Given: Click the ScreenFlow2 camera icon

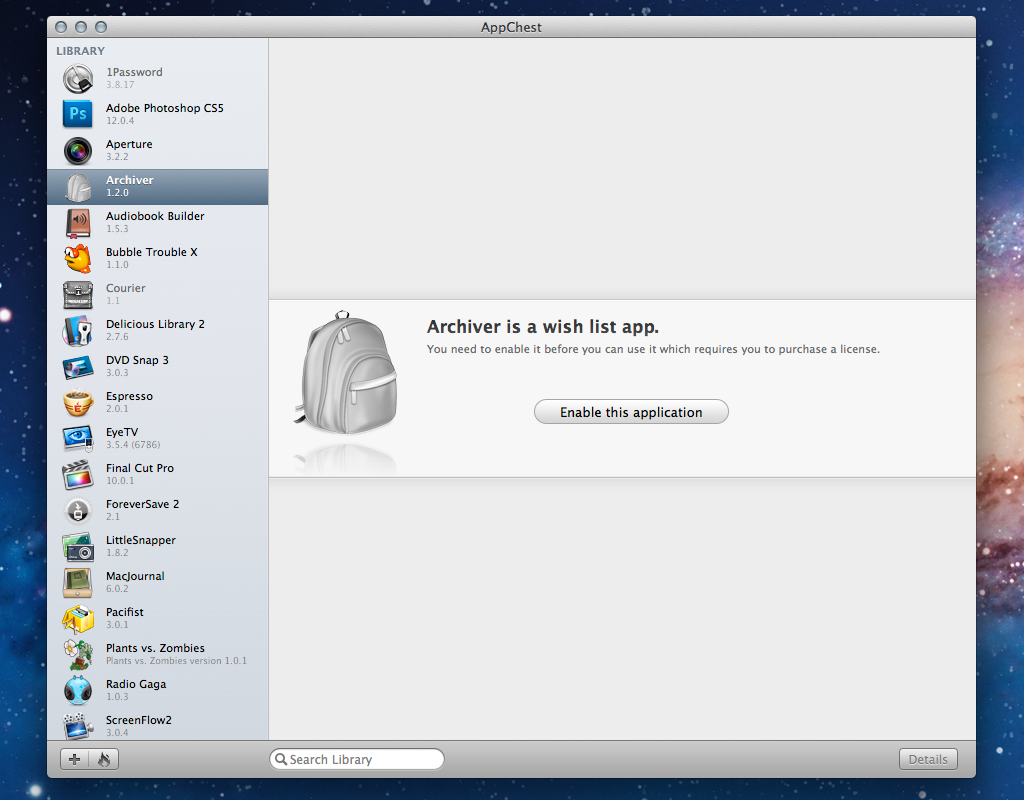Looking at the screenshot, I should point(78,726).
